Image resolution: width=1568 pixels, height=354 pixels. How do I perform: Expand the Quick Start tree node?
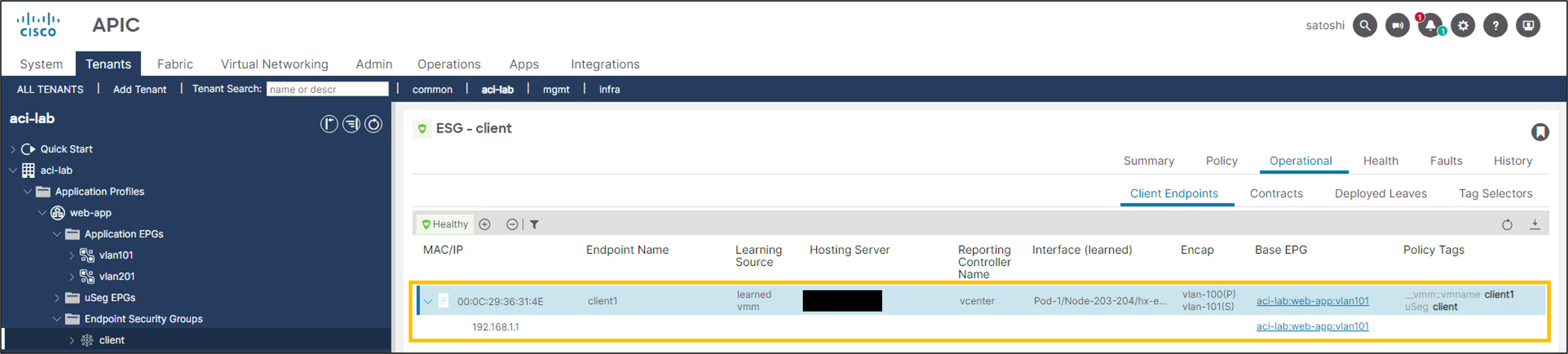tap(13, 149)
